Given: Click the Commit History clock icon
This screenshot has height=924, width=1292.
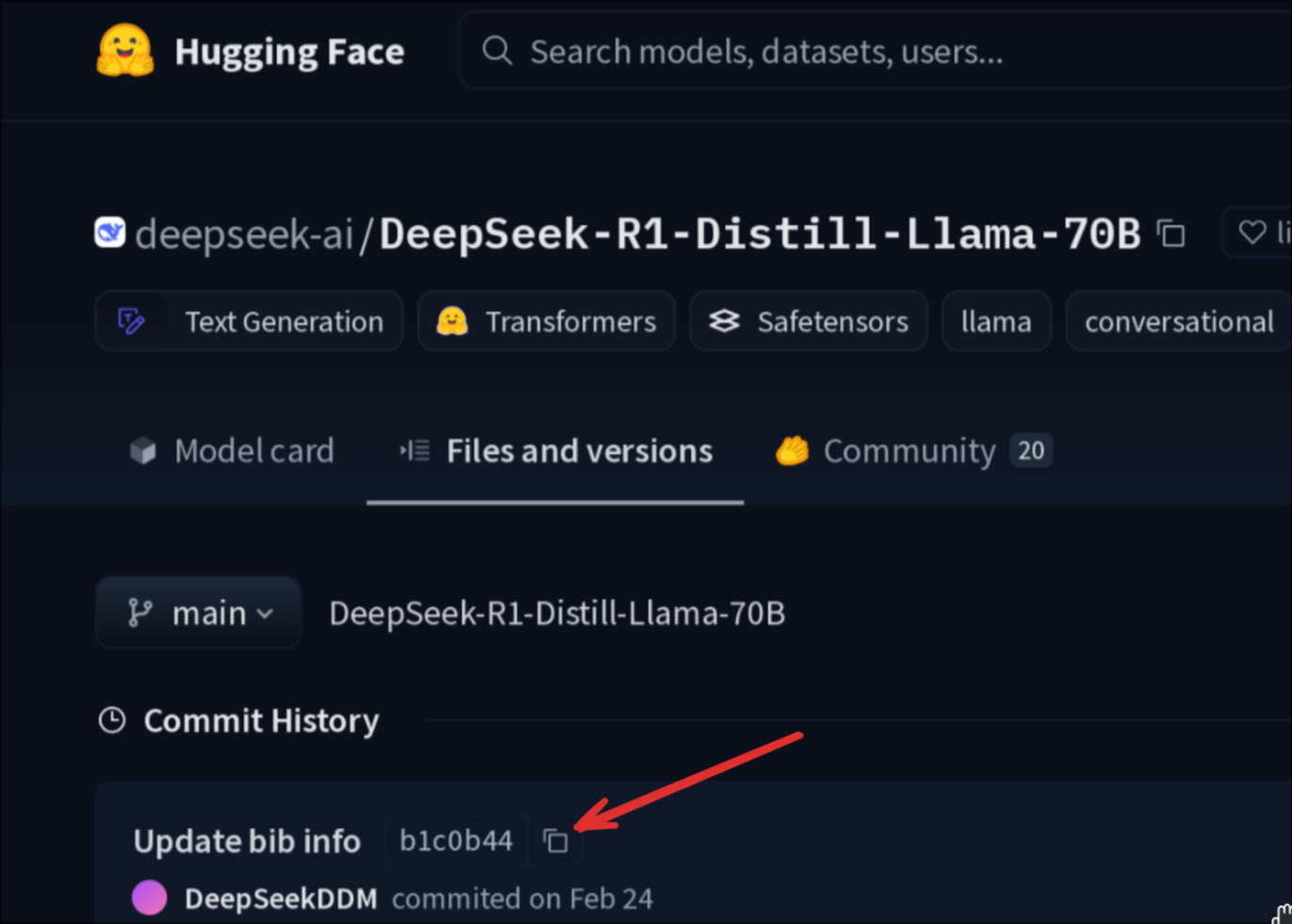Looking at the screenshot, I should point(112,721).
